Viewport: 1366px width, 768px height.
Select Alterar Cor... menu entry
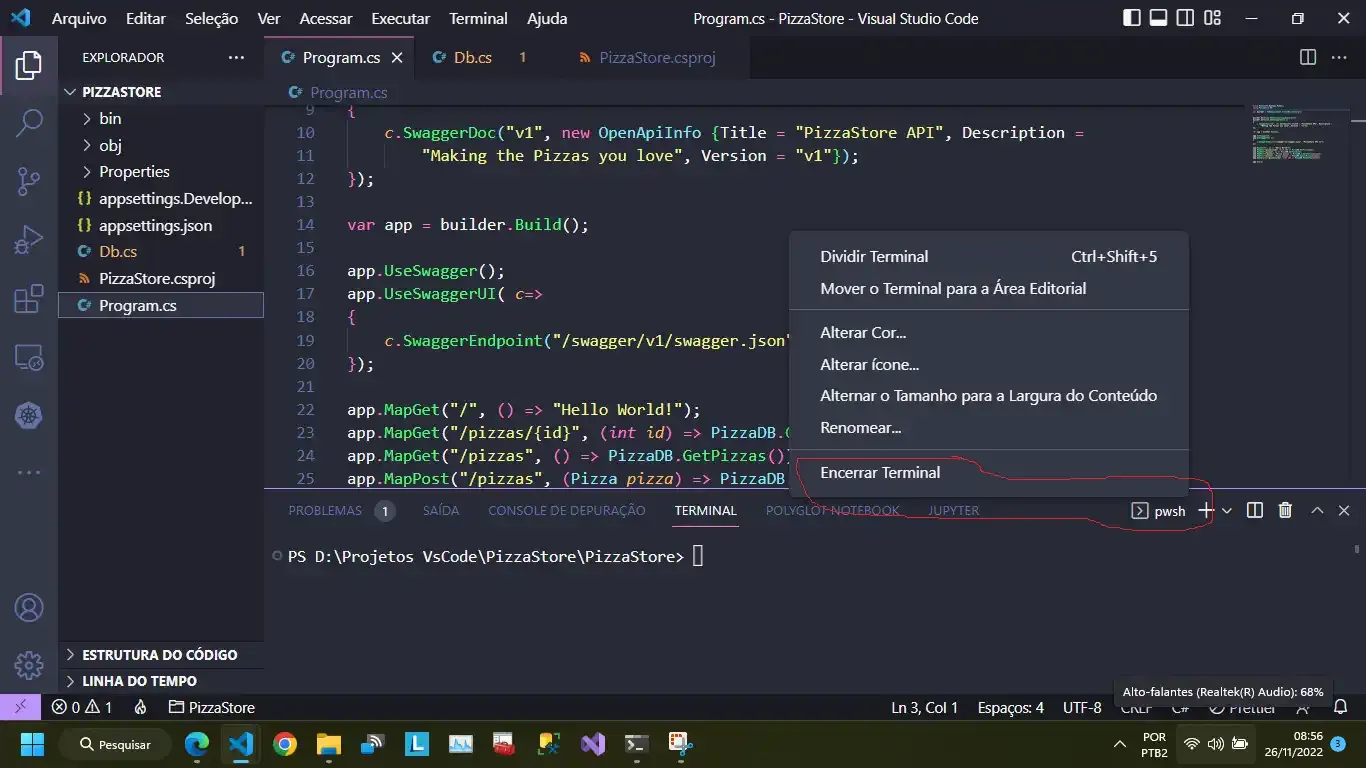988,333
